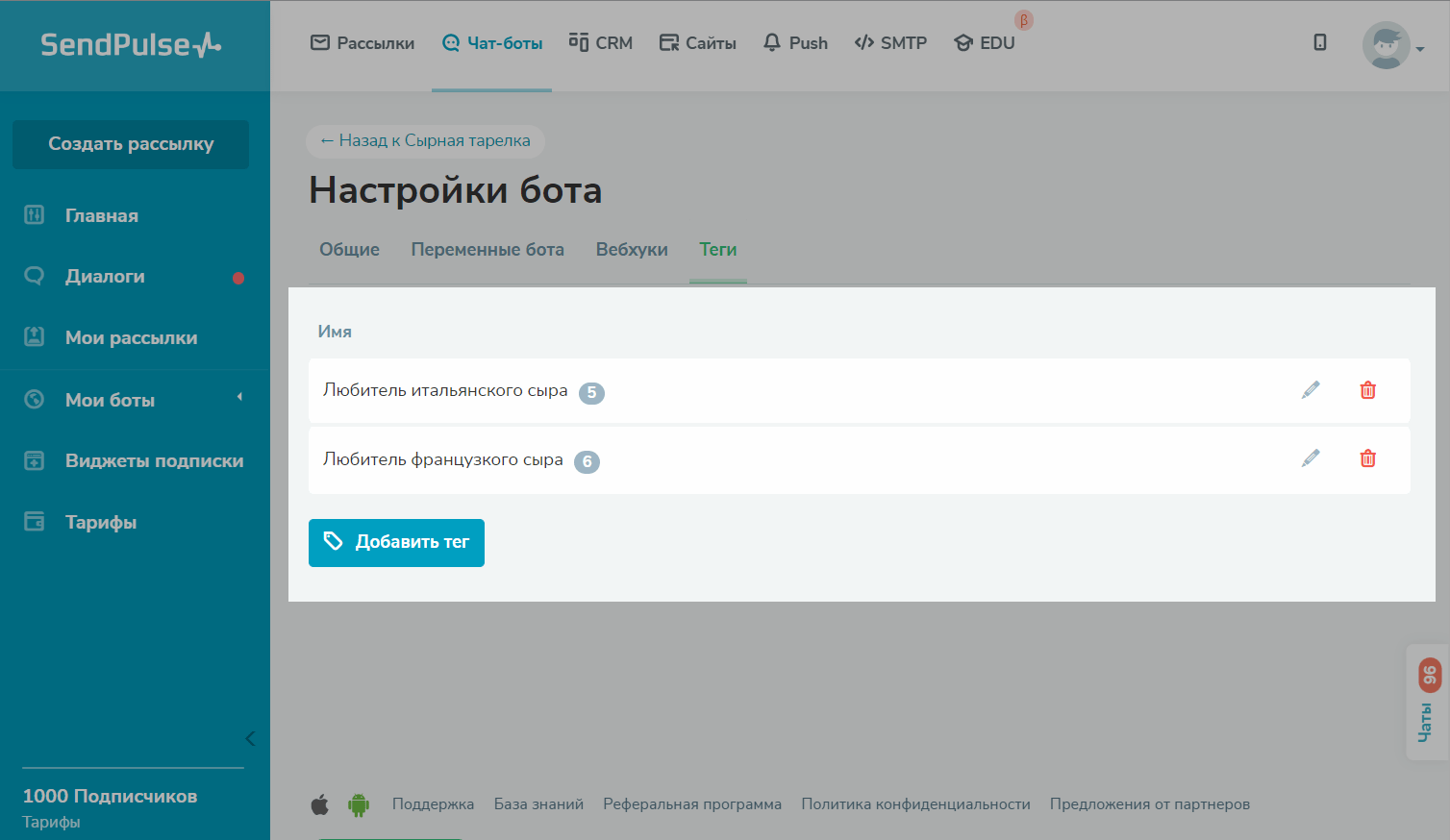This screenshot has width=1450, height=840.
Task: Click pencil icon for French cheese tag
Action: pos(1311,458)
